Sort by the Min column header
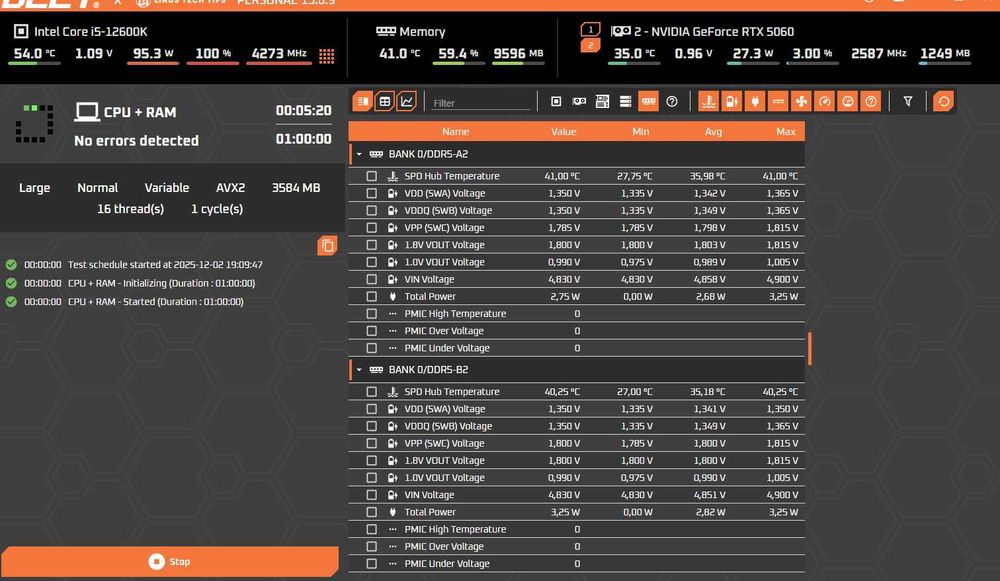Screen dimensions: 1000x581 [640, 131]
